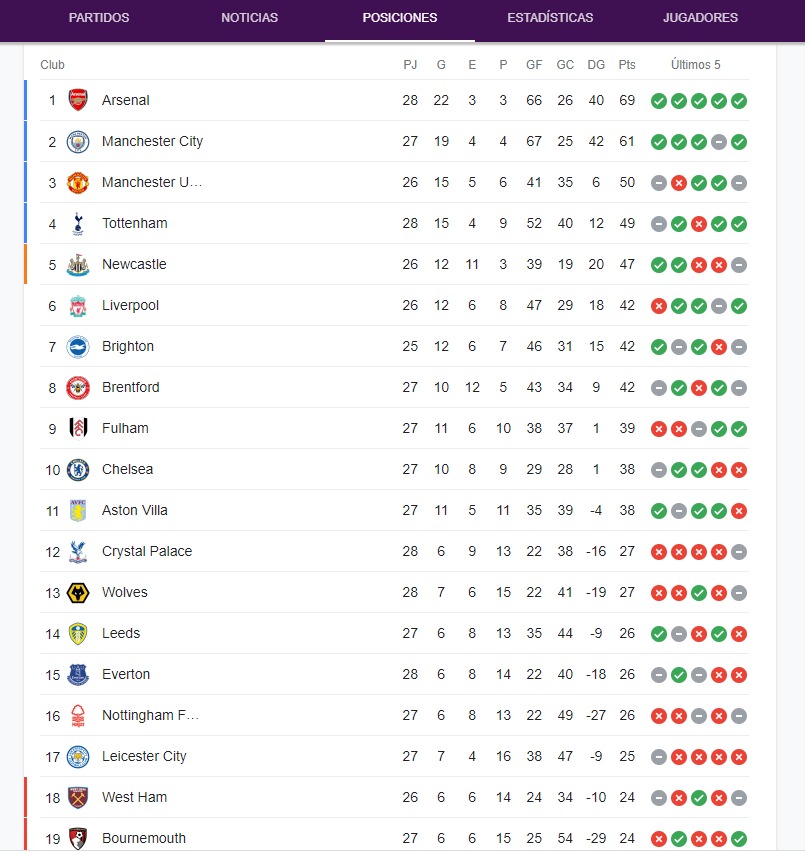Click the Everton table row name
The image size is (805, 853).
[x=126, y=674]
